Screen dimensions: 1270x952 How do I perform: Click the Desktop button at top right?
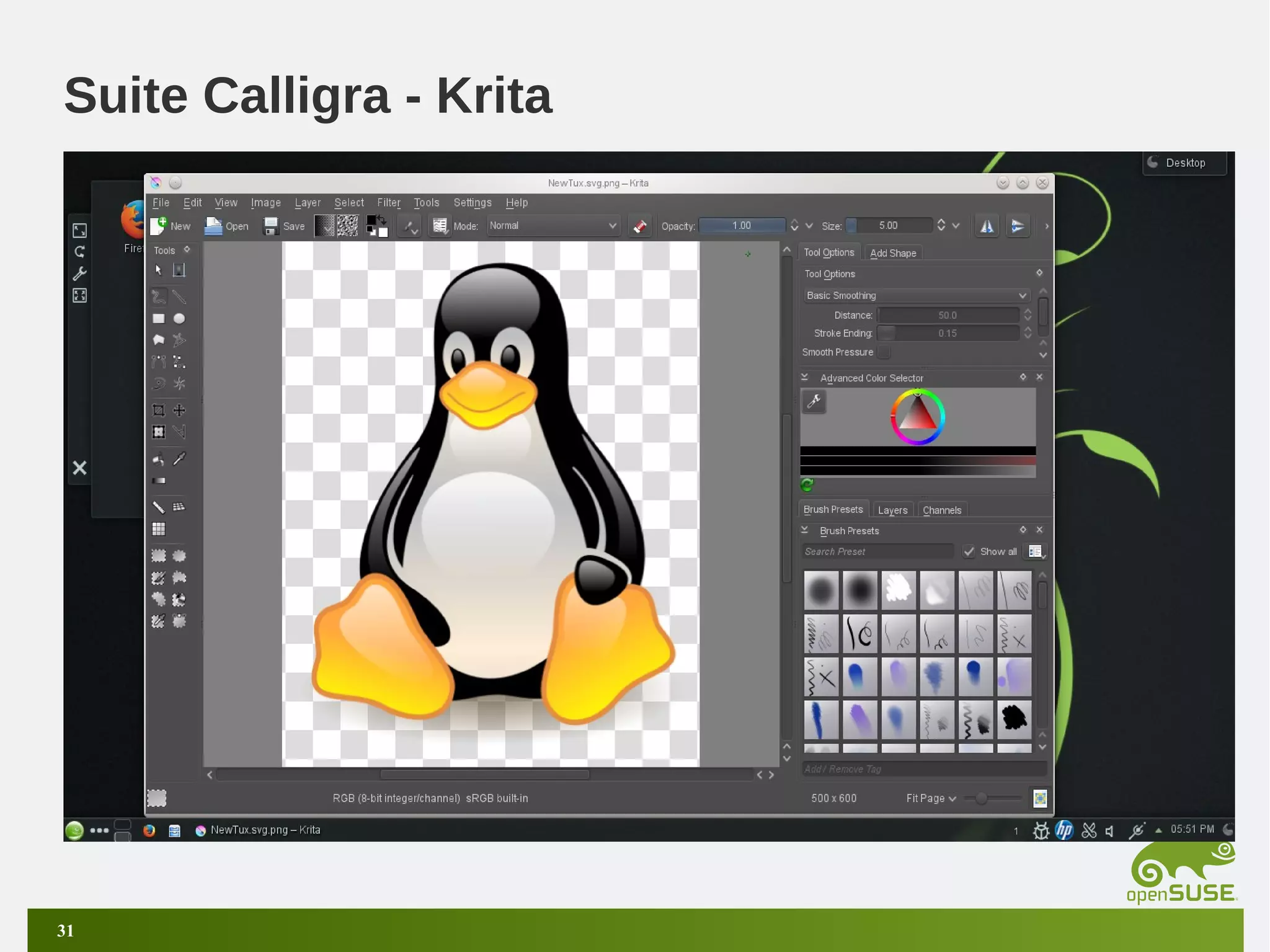click(x=1184, y=163)
